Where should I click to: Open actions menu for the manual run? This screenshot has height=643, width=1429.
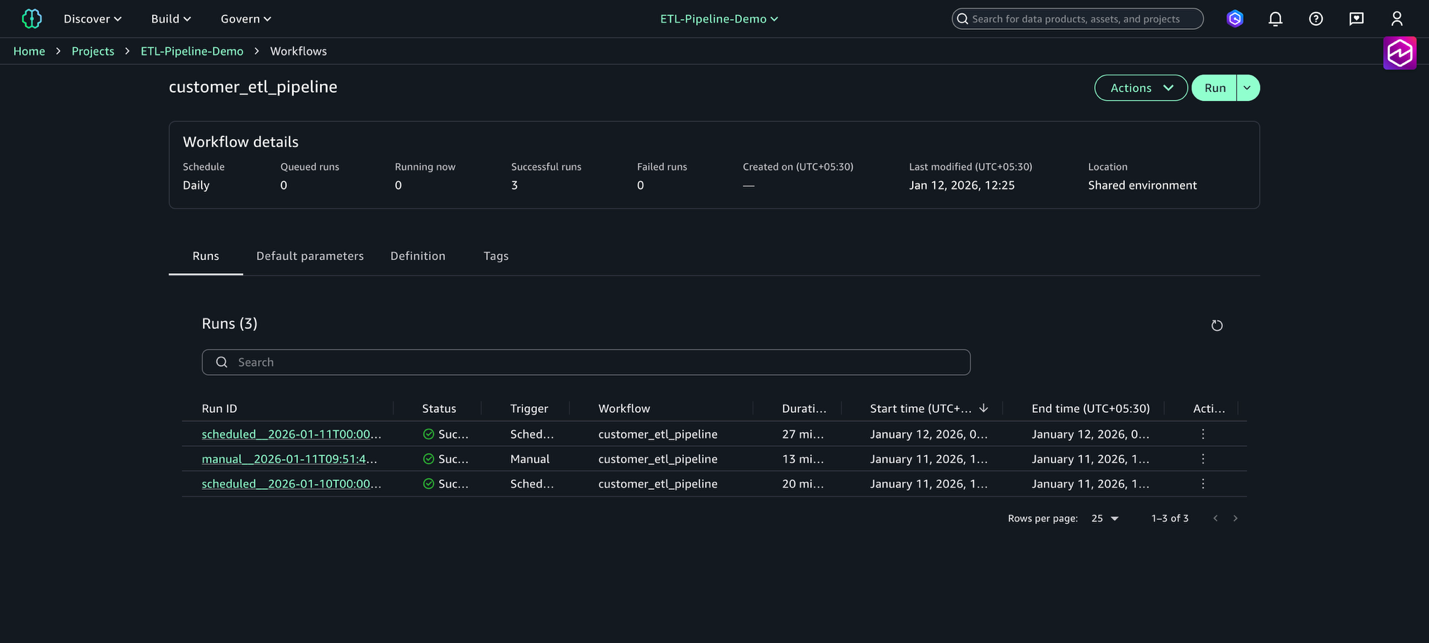pos(1203,459)
